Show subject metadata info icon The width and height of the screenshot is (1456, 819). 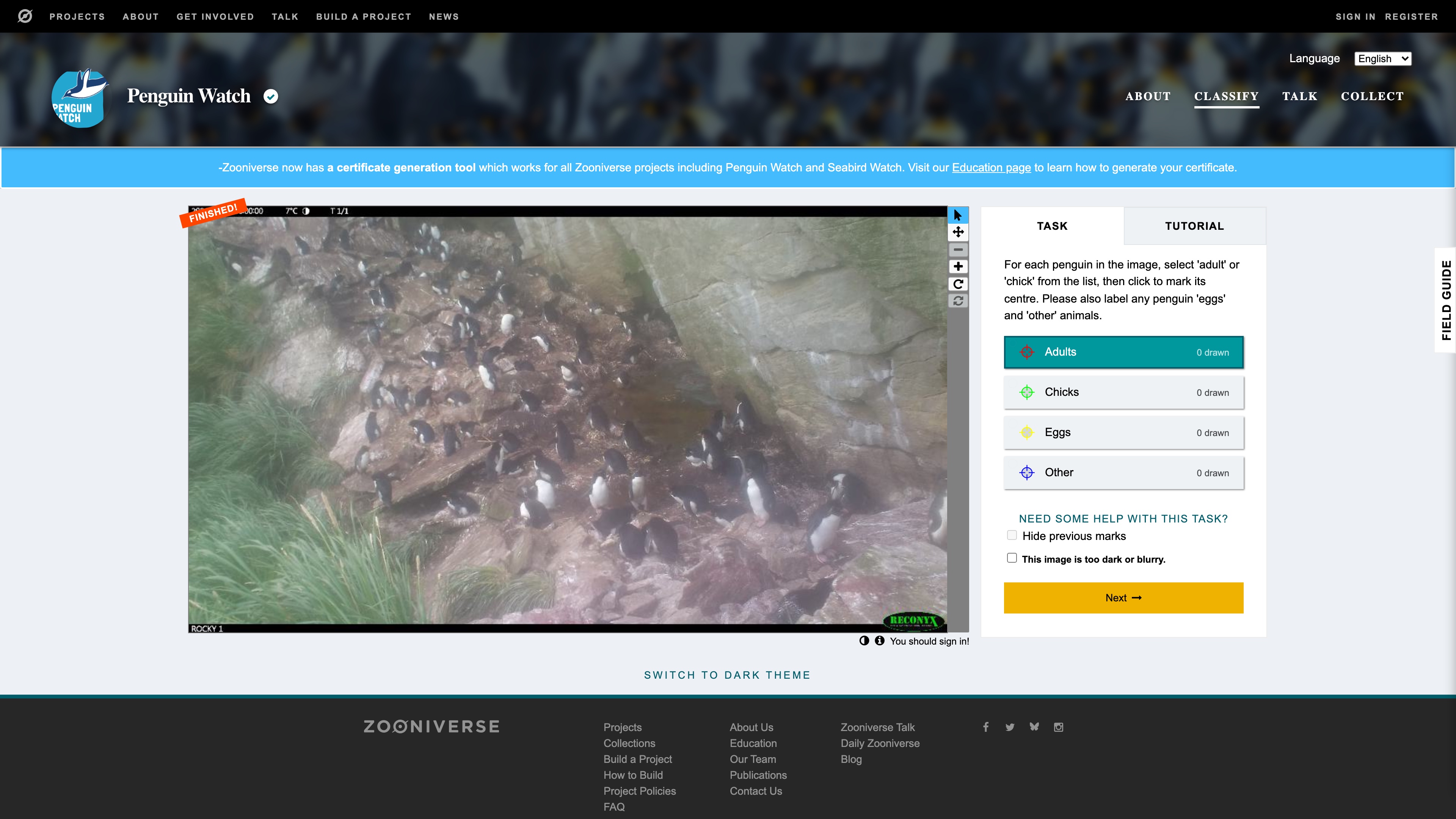[x=880, y=640]
